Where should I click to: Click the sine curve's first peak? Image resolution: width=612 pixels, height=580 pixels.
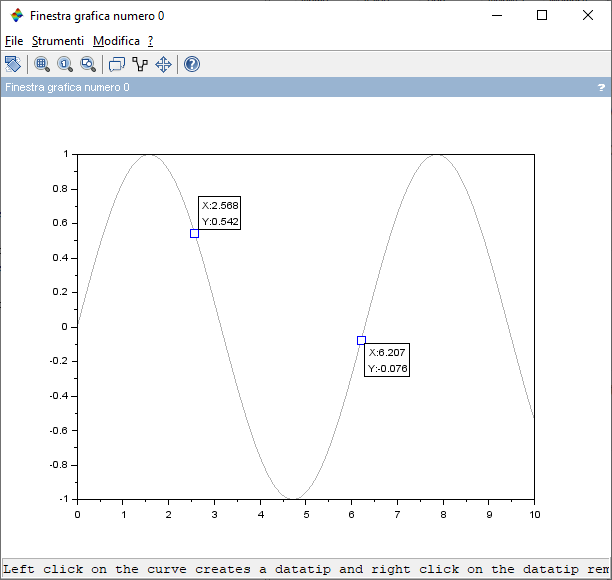point(149,154)
